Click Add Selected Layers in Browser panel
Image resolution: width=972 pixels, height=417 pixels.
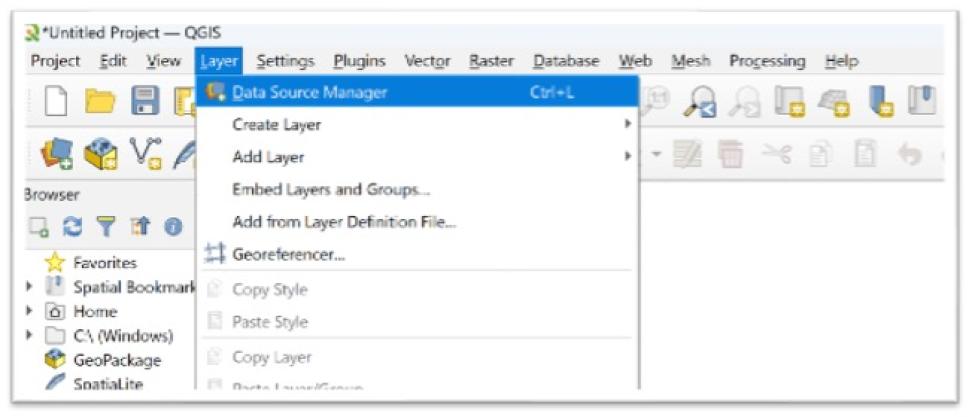[38, 227]
